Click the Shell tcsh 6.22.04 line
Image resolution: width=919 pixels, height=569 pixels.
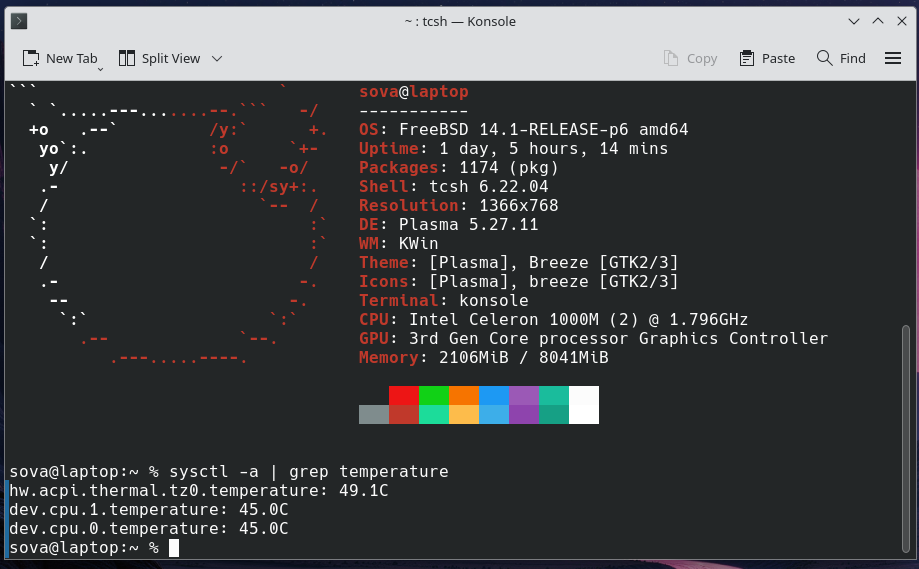[x=454, y=186]
